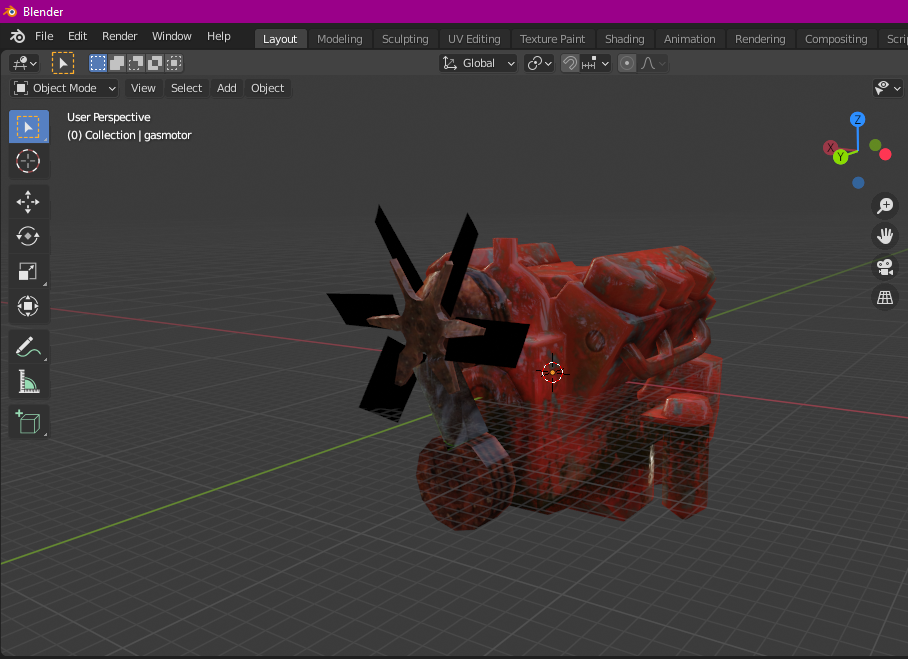Enable proportional editing toggle
The width and height of the screenshot is (908, 659).
[x=627, y=63]
